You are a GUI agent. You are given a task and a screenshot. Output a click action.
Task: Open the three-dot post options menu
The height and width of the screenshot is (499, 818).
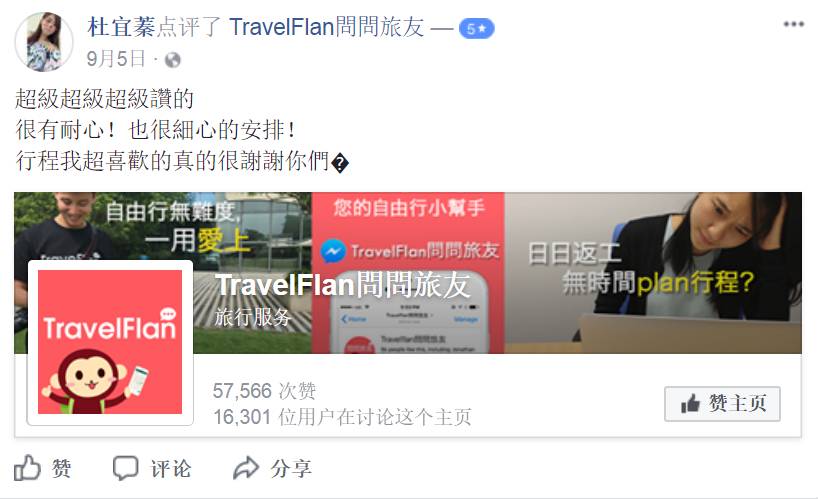[x=793, y=24]
